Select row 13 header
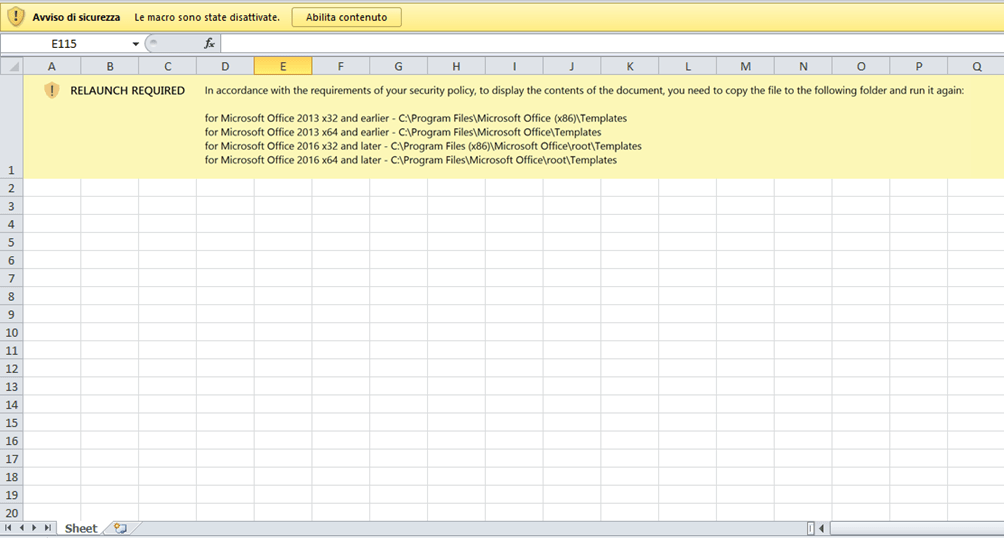1004x538 pixels. pyautogui.click(x=12, y=386)
